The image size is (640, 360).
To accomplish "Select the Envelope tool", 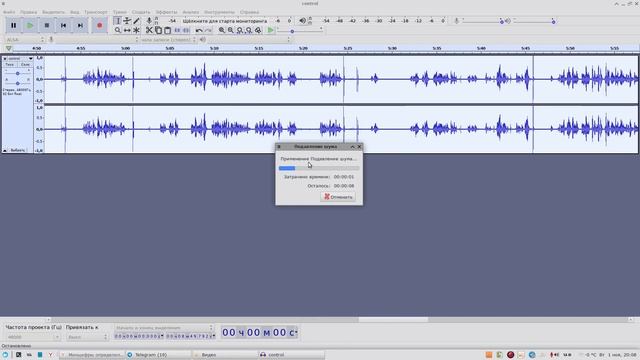I will point(127,21).
